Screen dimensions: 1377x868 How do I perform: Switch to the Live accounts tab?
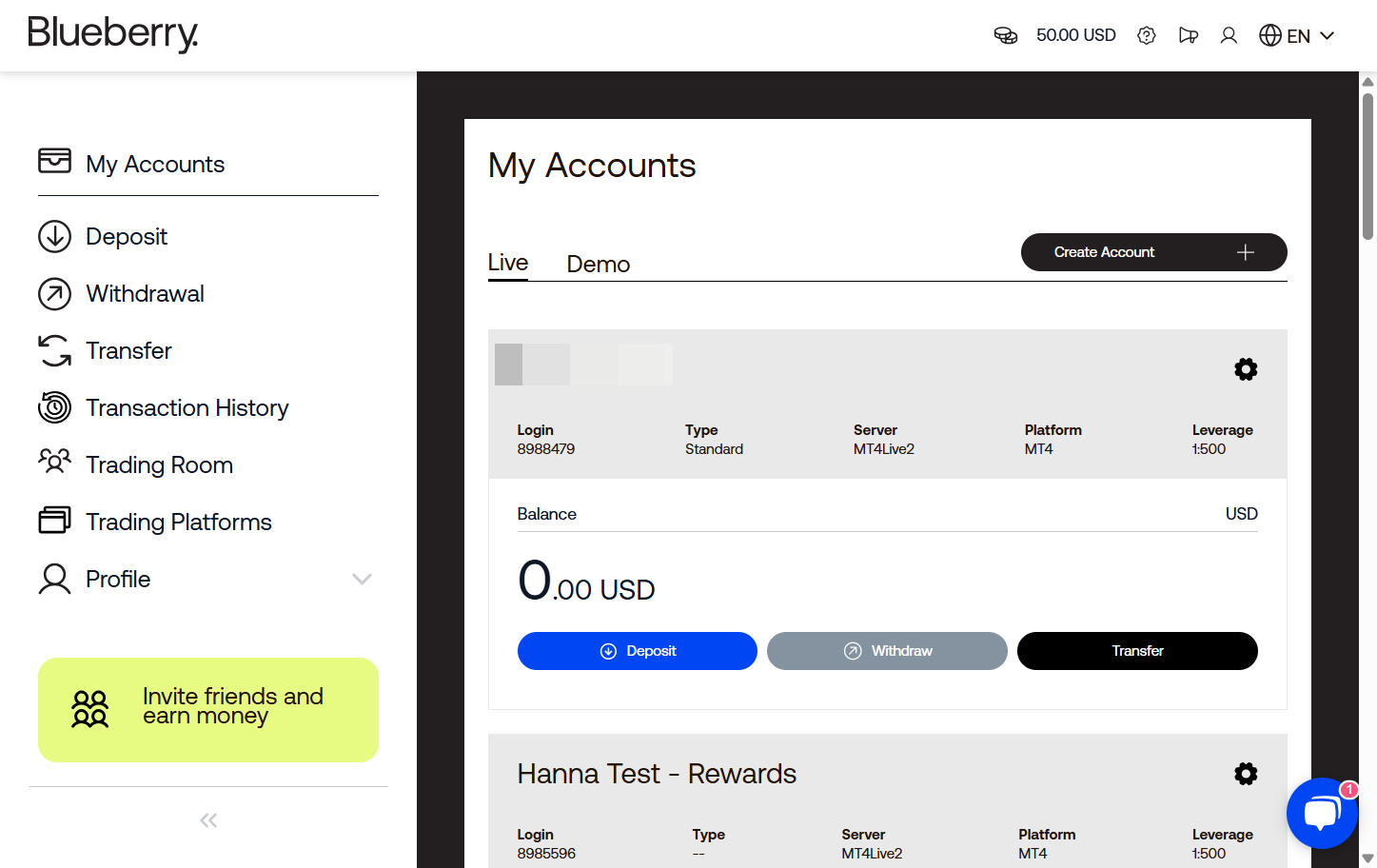508,263
